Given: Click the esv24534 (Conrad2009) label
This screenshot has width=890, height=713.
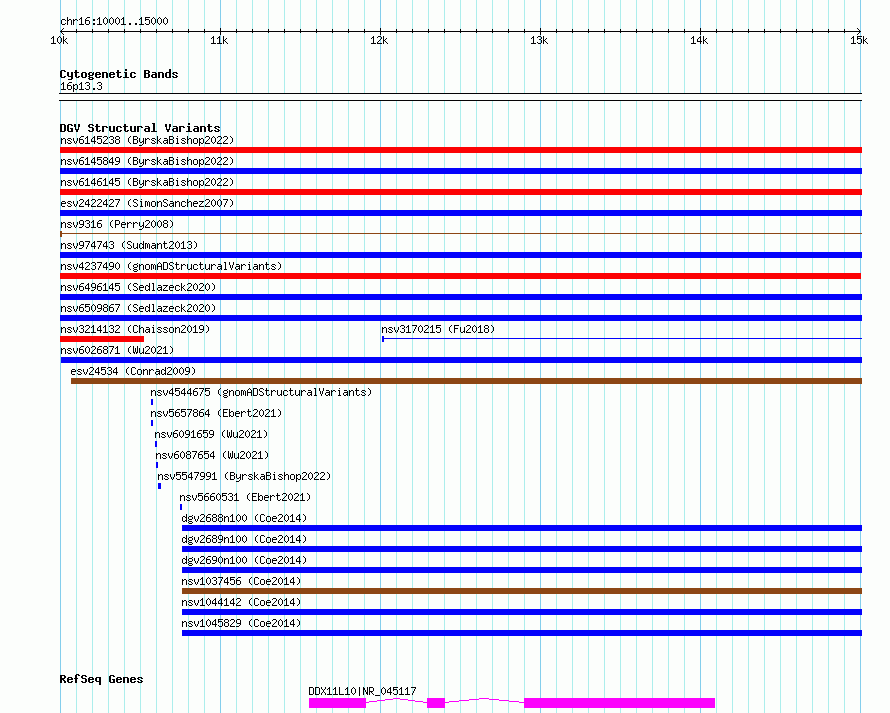Looking at the screenshot, I should pos(133,371).
